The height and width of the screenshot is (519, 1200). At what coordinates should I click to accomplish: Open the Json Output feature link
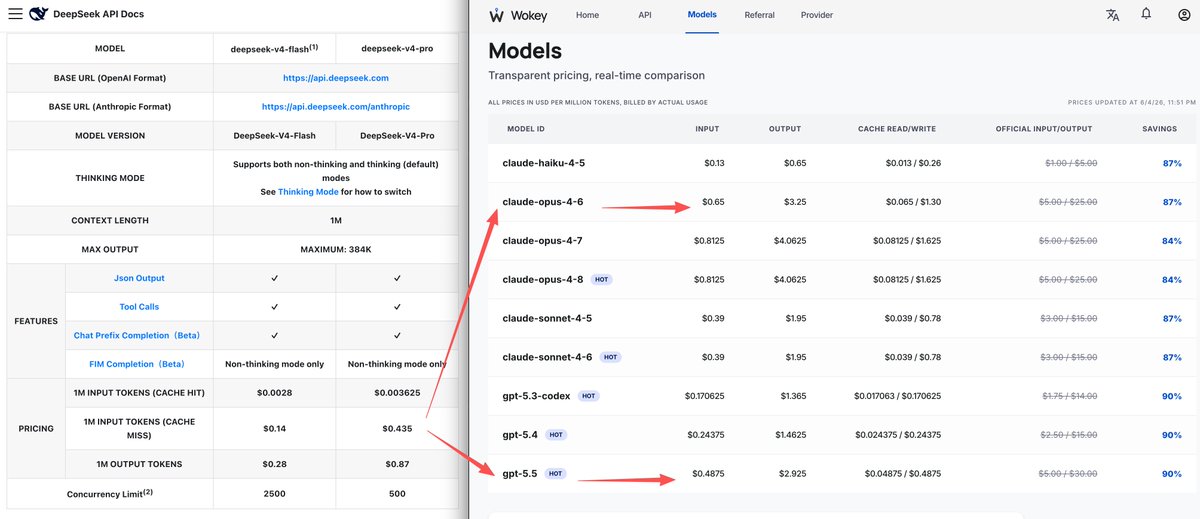pos(139,278)
